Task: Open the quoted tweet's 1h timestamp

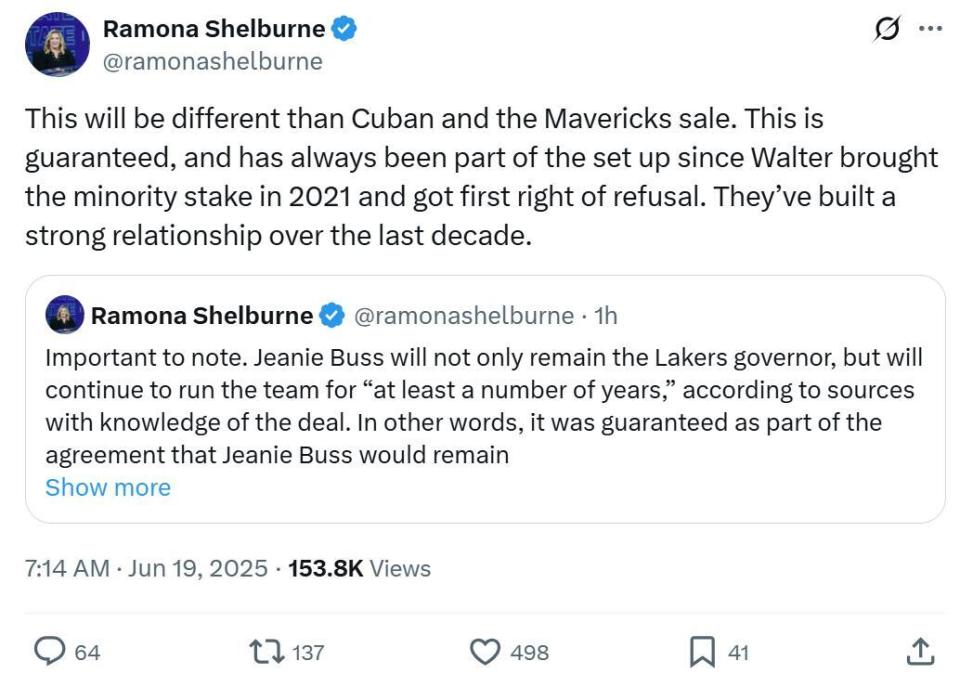Action: click(605, 316)
